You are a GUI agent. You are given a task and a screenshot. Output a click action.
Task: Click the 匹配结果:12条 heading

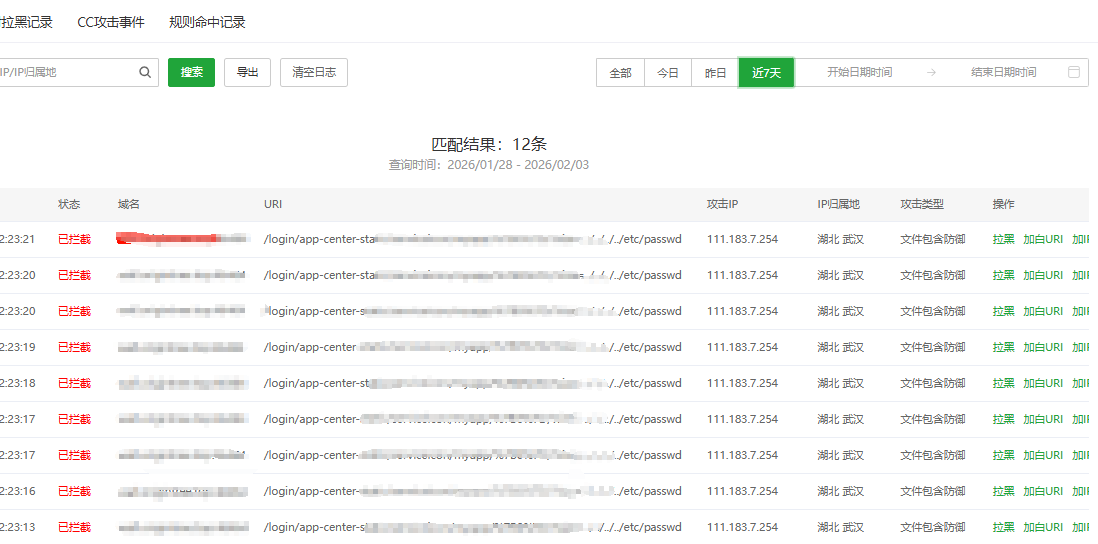pos(489,145)
